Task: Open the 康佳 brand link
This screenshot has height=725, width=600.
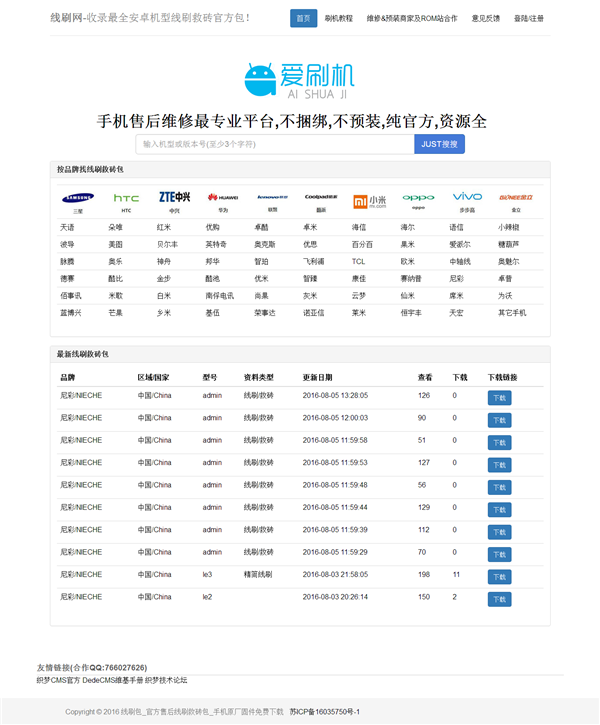Action: coord(359,279)
